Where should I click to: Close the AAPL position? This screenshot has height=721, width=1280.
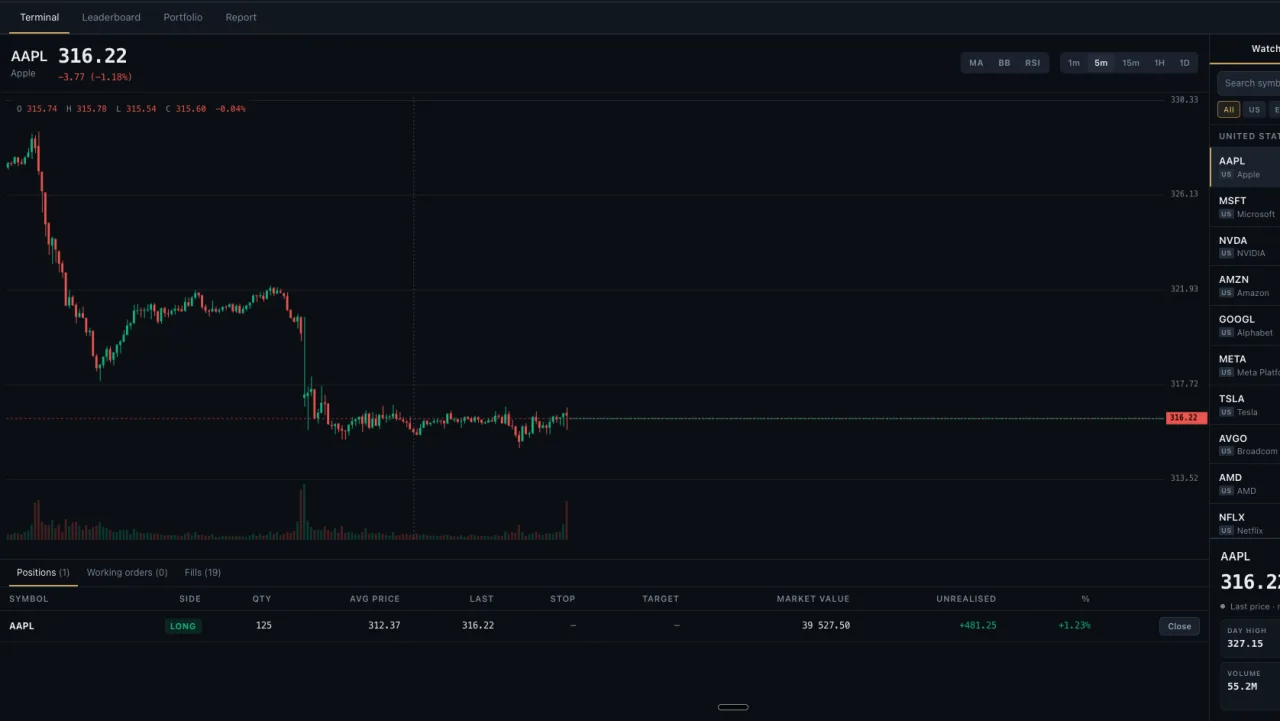pyautogui.click(x=1179, y=626)
